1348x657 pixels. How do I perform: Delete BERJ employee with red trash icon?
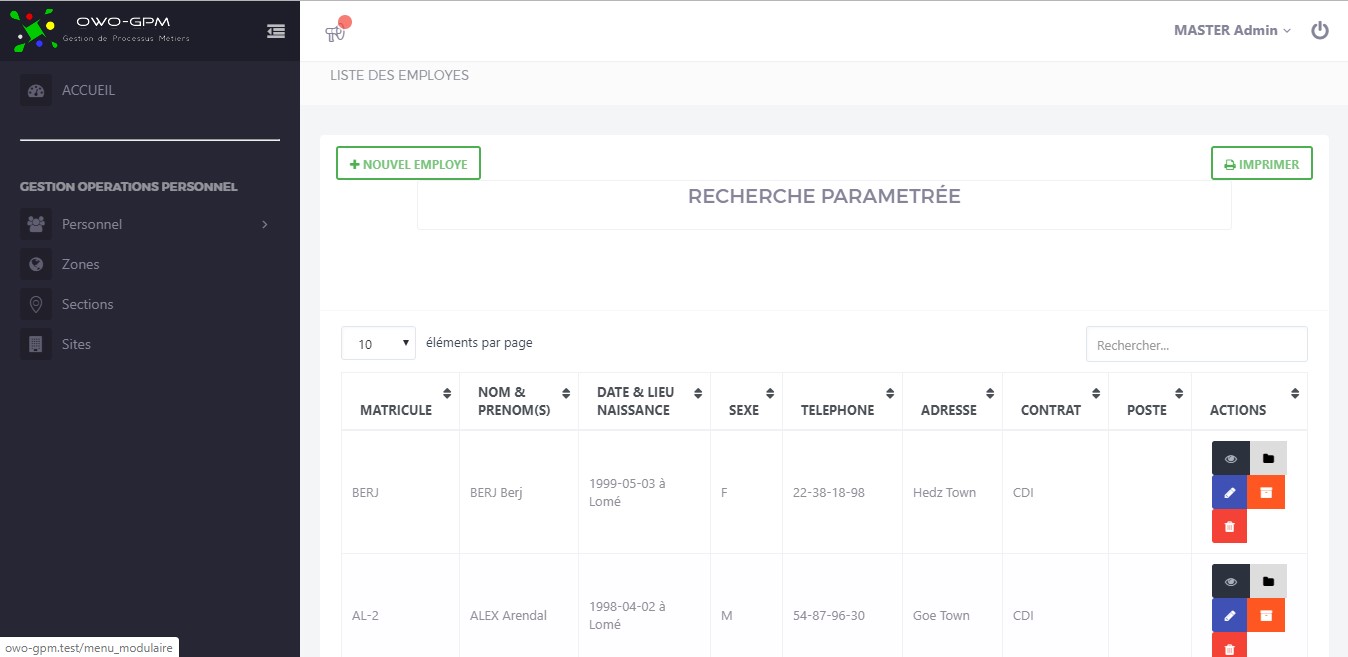coord(1229,526)
